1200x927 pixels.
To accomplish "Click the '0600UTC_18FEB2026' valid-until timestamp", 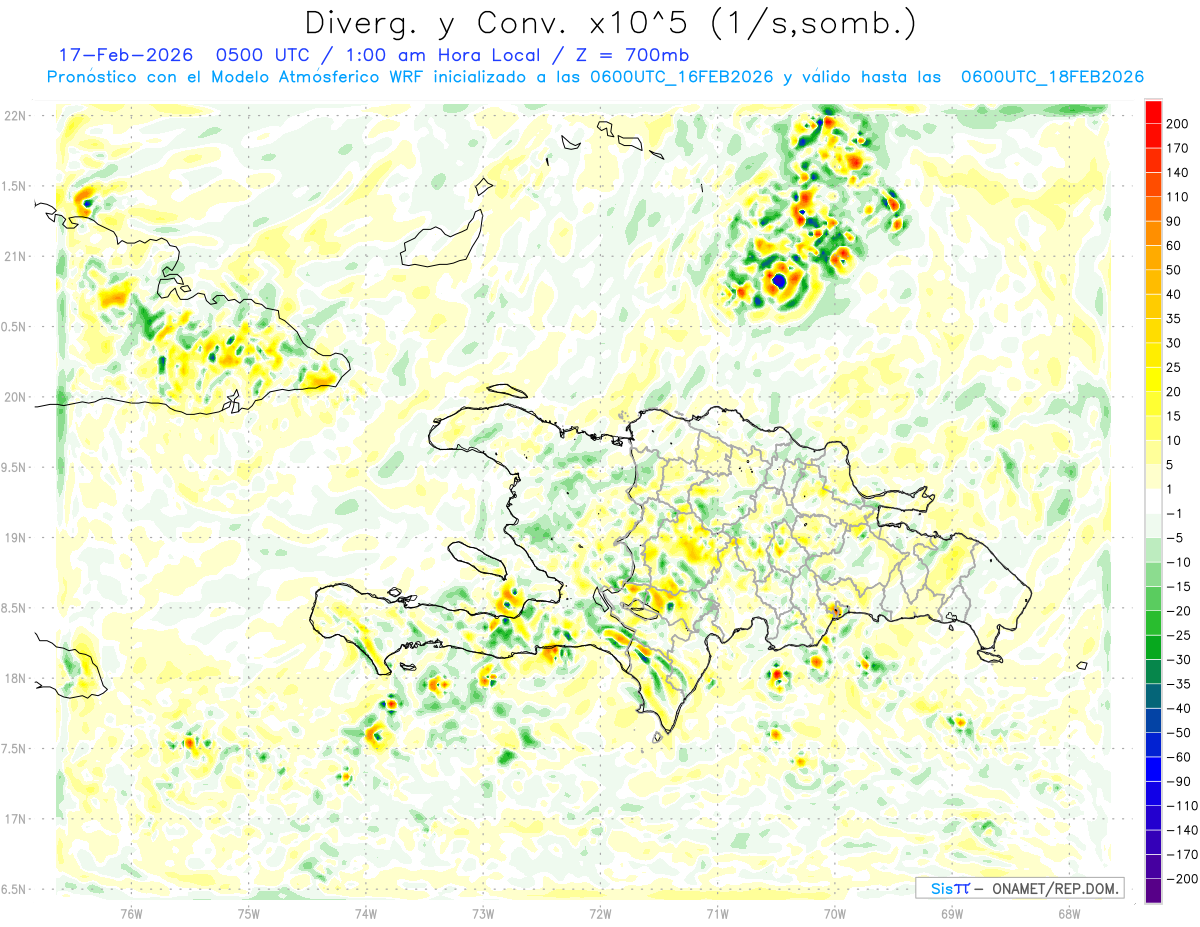I will point(1052,77).
